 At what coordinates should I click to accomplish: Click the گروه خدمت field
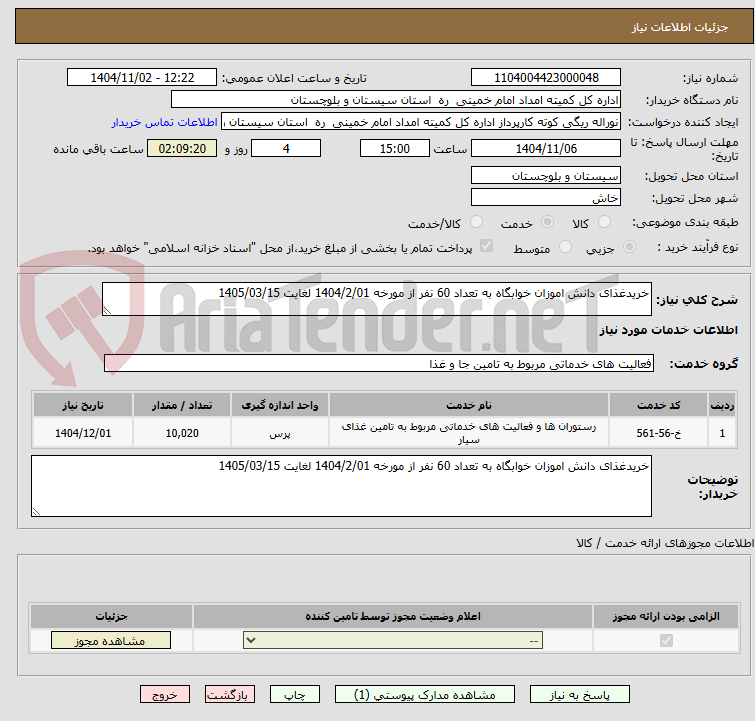(379, 364)
